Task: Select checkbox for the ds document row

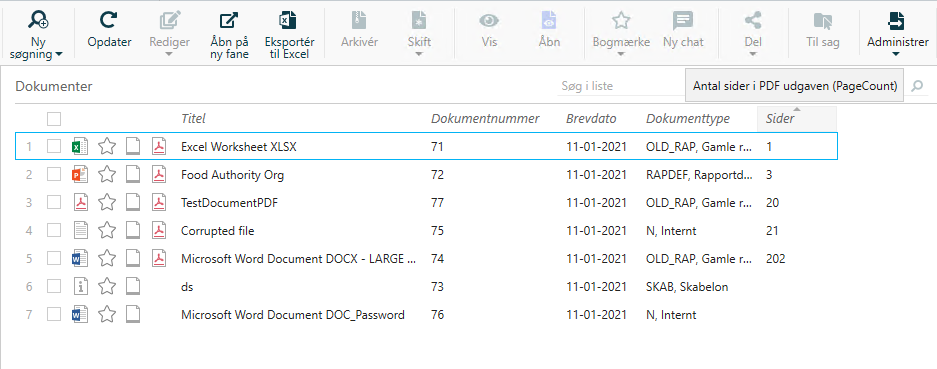Action: point(54,286)
